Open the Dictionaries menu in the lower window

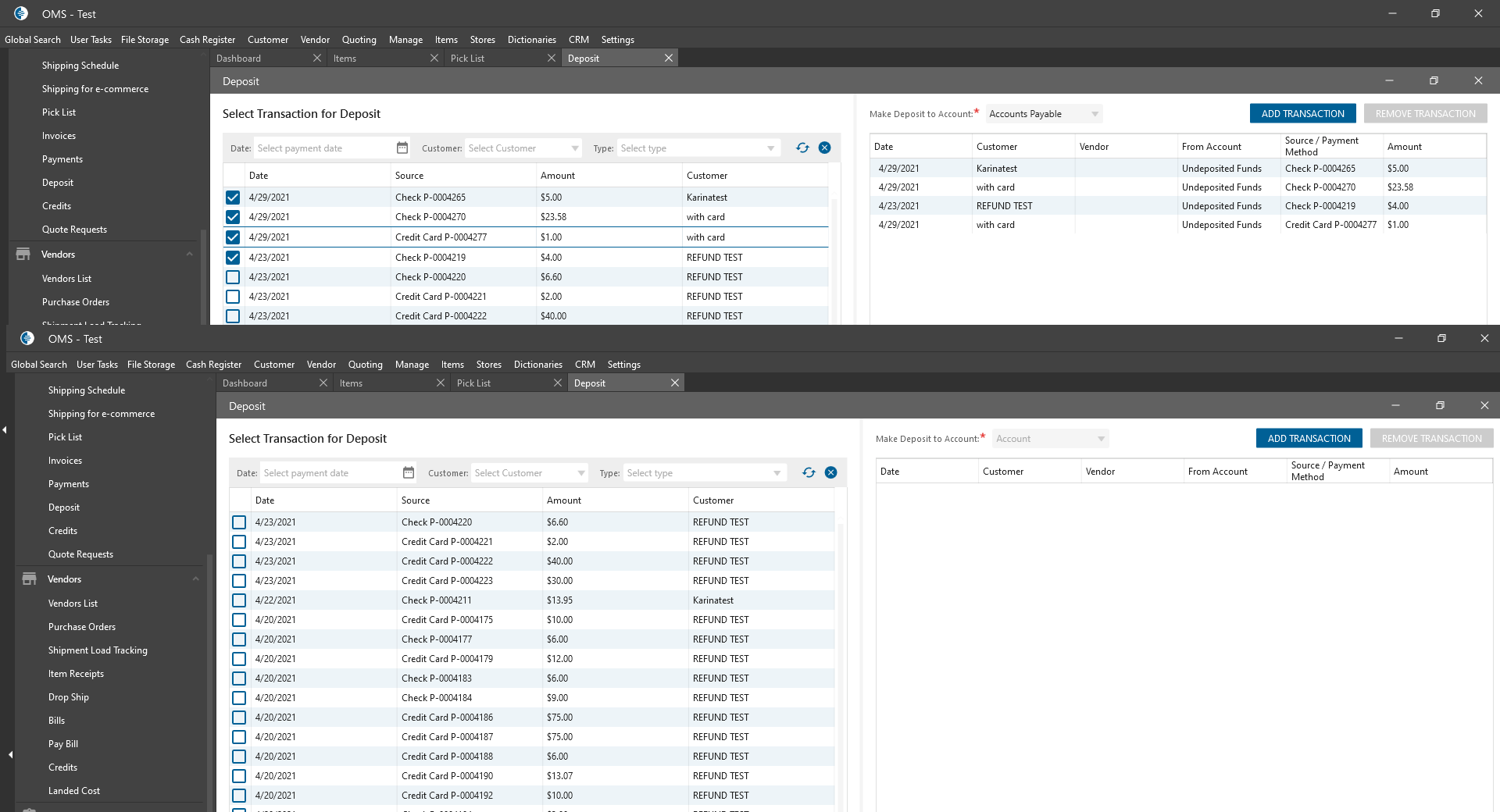point(537,365)
